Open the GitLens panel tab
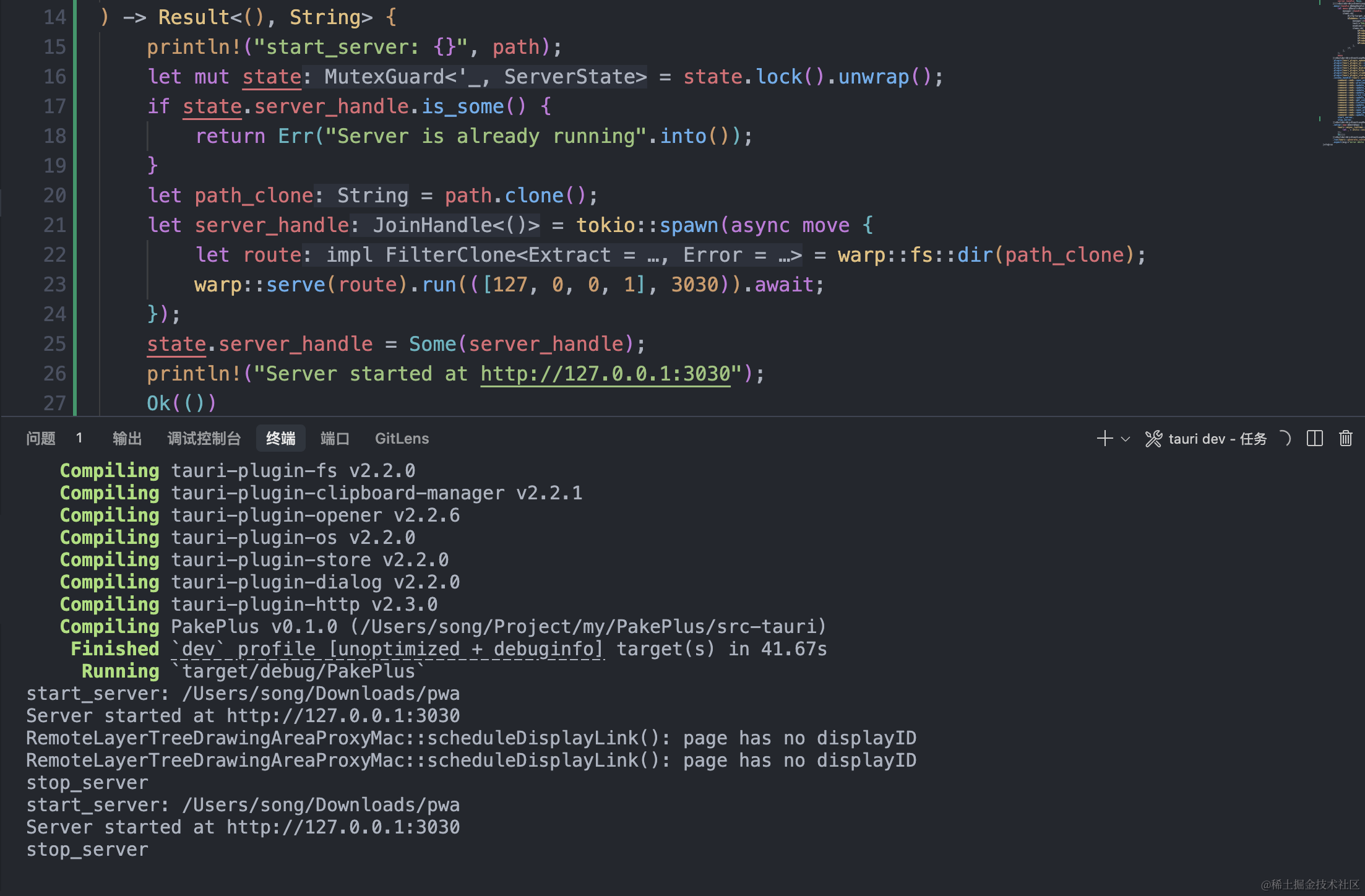1365x896 pixels. pyautogui.click(x=402, y=439)
